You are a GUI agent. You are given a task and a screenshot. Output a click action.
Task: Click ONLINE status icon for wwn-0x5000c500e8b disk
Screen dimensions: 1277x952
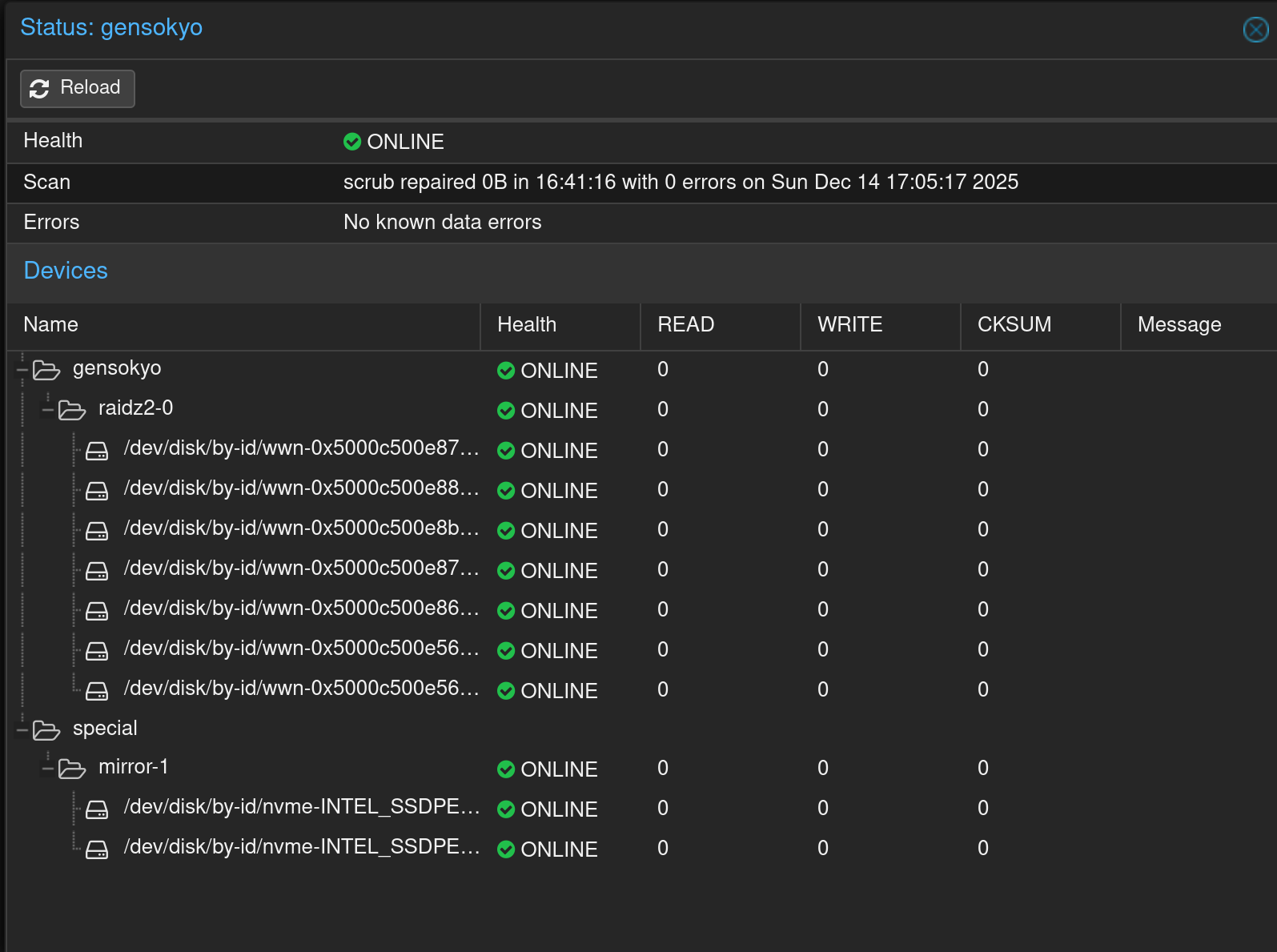506,531
